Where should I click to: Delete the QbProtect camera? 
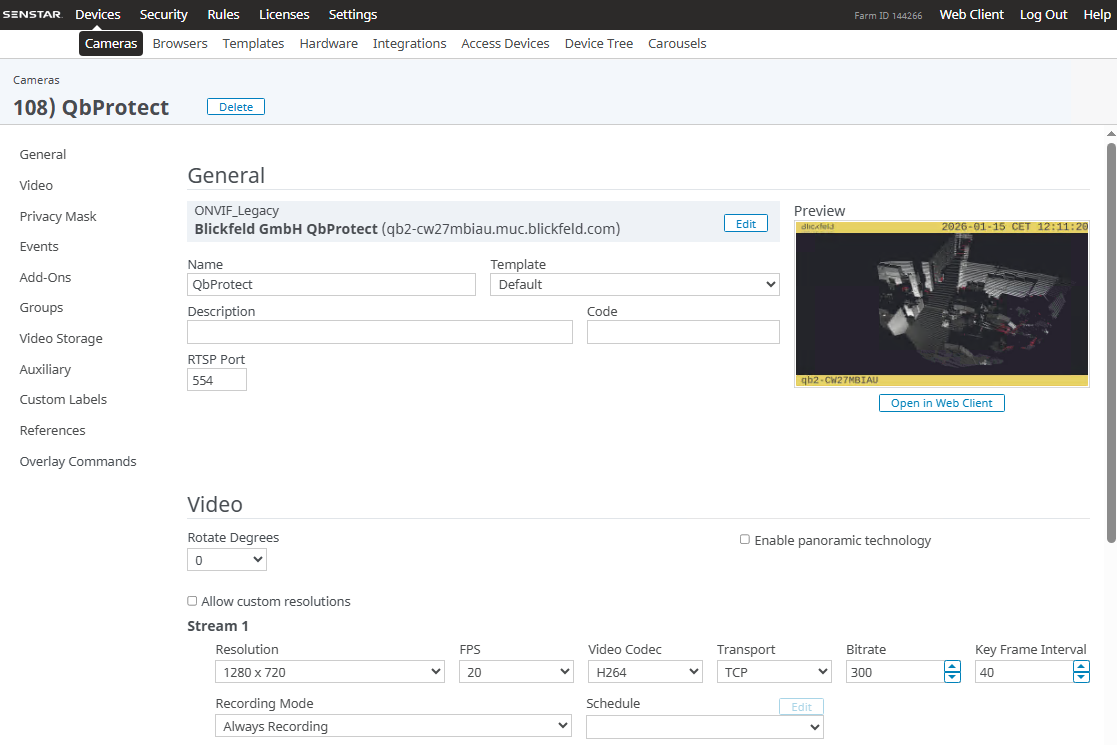236,107
